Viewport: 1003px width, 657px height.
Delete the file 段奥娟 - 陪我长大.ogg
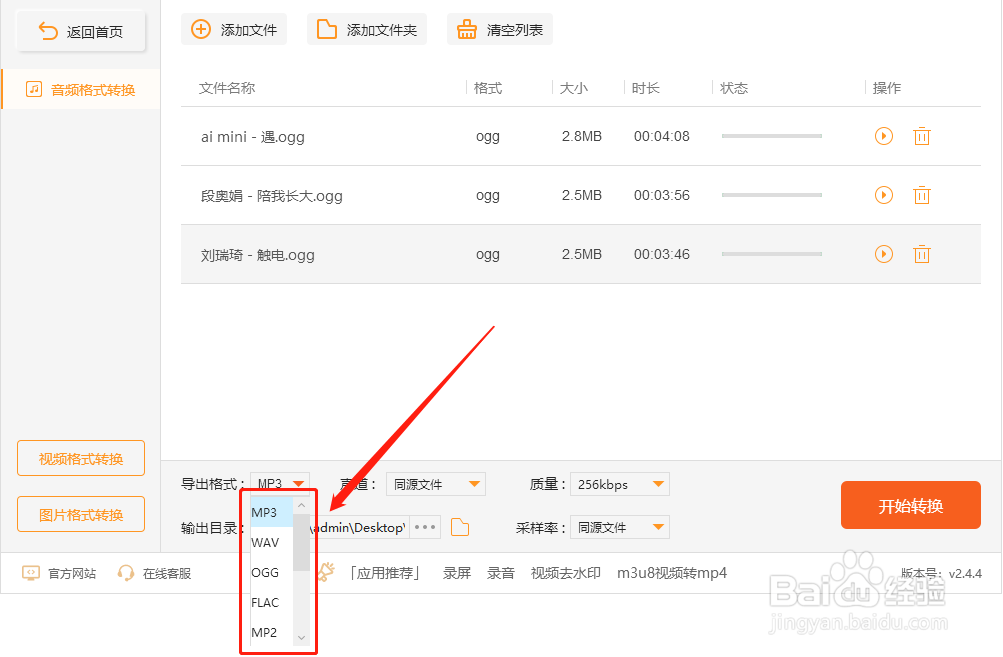(x=921, y=195)
